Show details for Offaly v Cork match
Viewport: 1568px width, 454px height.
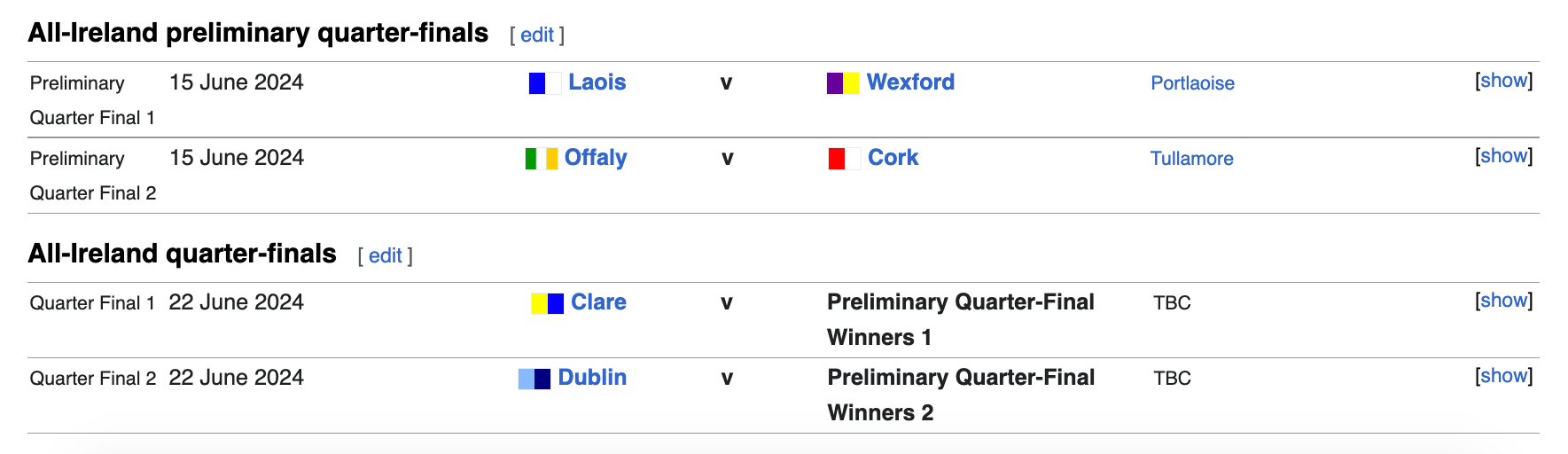(1503, 156)
